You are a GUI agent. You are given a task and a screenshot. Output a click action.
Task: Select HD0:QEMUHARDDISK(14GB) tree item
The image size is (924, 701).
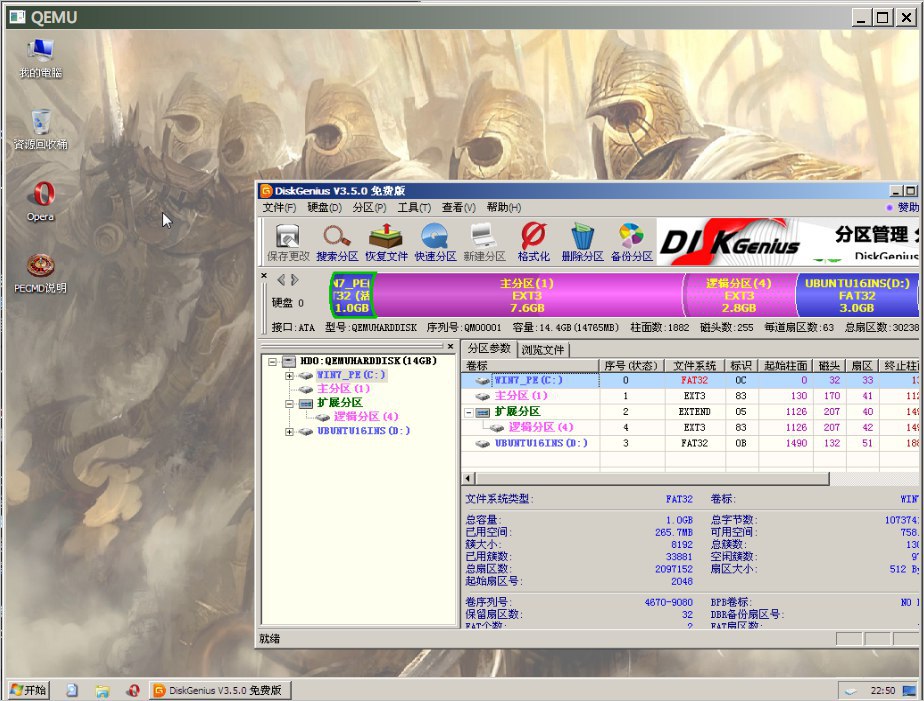coord(368,361)
